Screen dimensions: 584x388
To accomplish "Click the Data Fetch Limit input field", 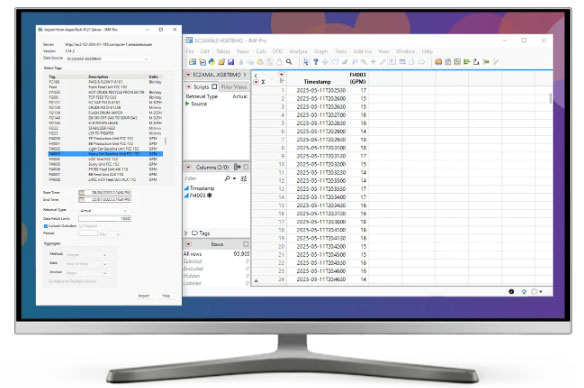I will coord(105,219).
